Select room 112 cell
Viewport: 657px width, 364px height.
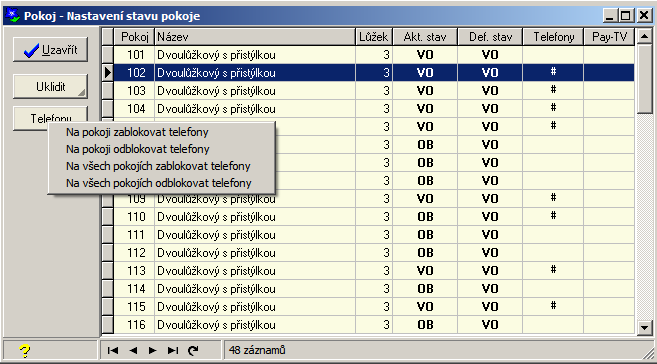135,253
